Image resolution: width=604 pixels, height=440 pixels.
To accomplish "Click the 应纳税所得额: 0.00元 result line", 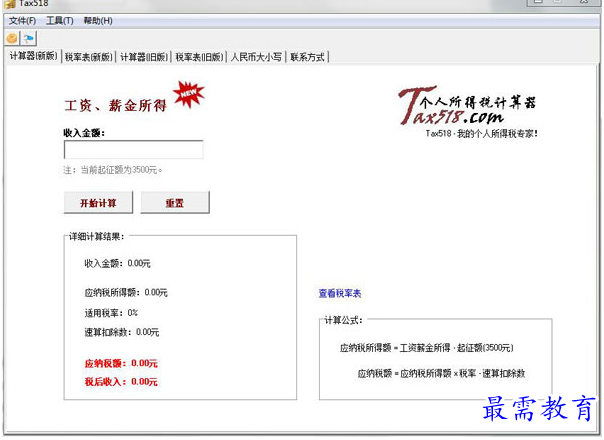I will (x=126, y=293).
